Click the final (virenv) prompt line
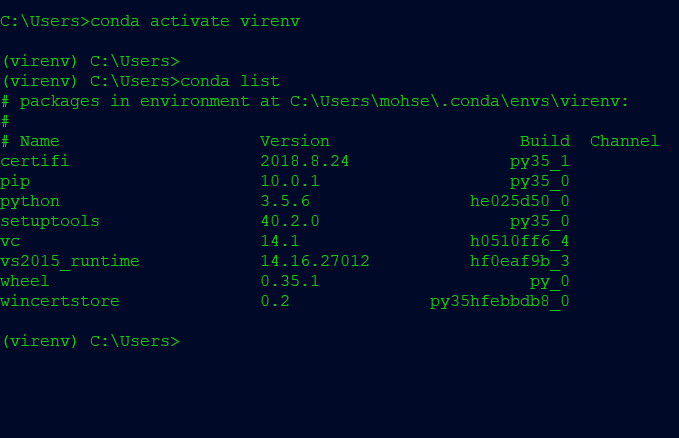The image size is (679, 438). point(90,341)
